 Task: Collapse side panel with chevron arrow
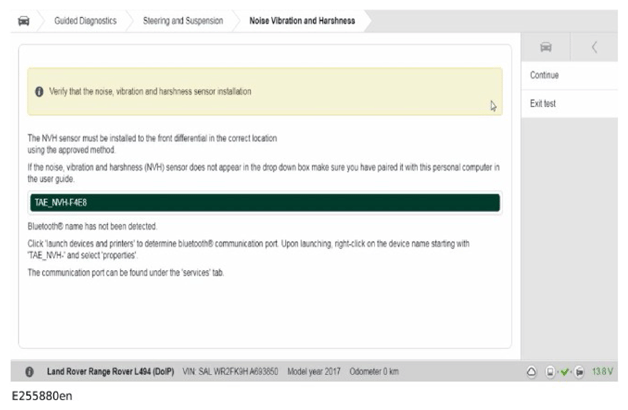[x=594, y=47]
